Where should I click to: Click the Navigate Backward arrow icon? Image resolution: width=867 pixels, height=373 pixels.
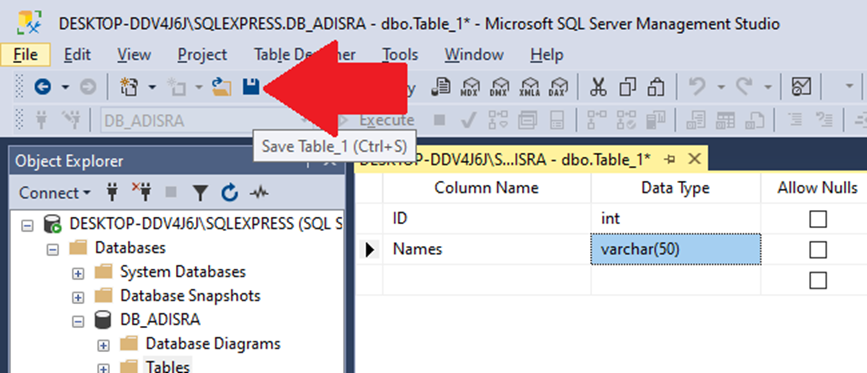[43, 87]
